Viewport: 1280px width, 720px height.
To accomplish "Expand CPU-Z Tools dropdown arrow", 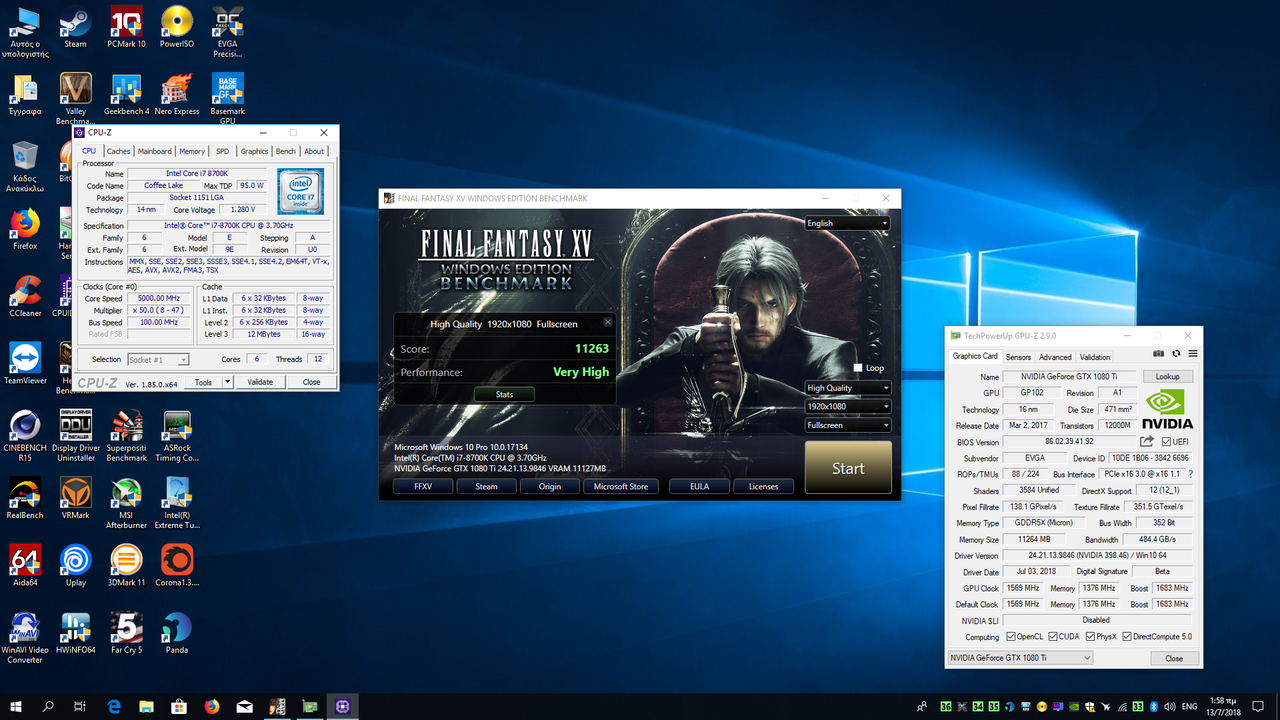I will [x=227, y=382].
